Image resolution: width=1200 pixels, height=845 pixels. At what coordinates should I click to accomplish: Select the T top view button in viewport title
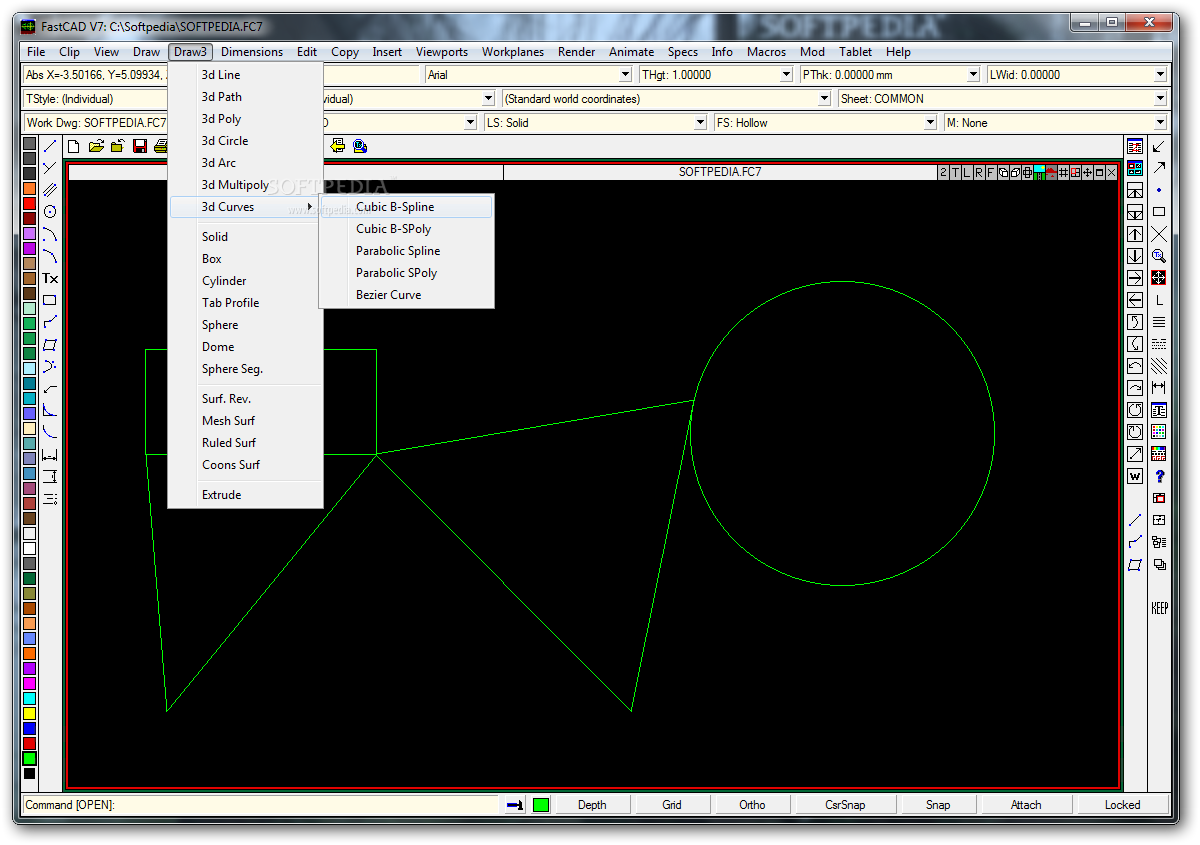955,172
